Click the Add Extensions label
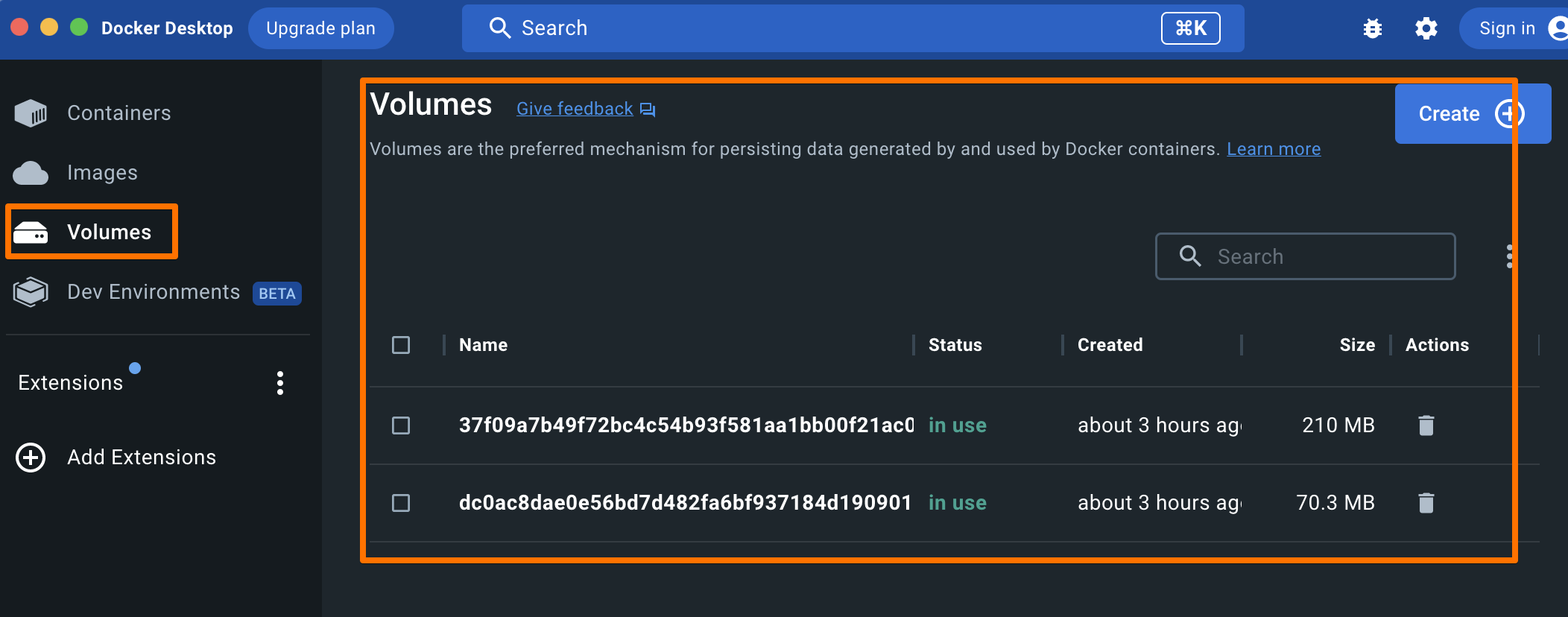 click(142, 458)
